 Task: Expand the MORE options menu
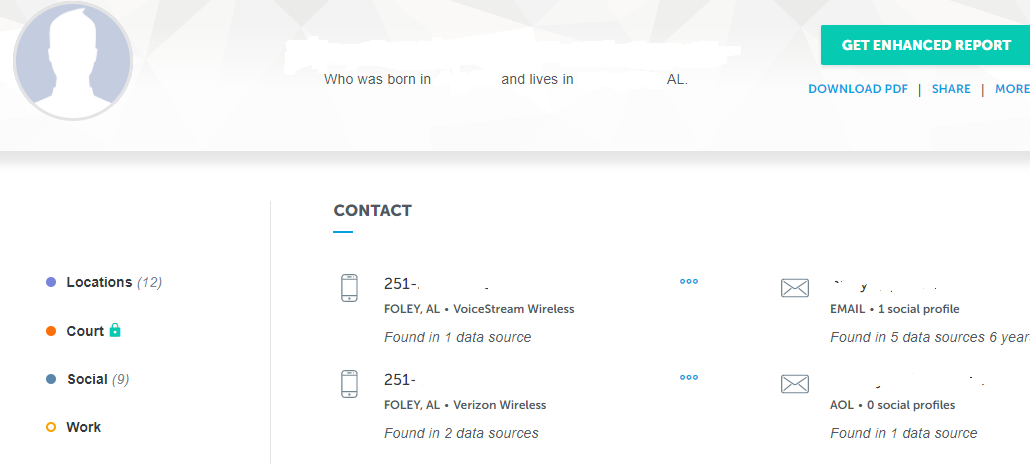click(x=1011, y=89)
